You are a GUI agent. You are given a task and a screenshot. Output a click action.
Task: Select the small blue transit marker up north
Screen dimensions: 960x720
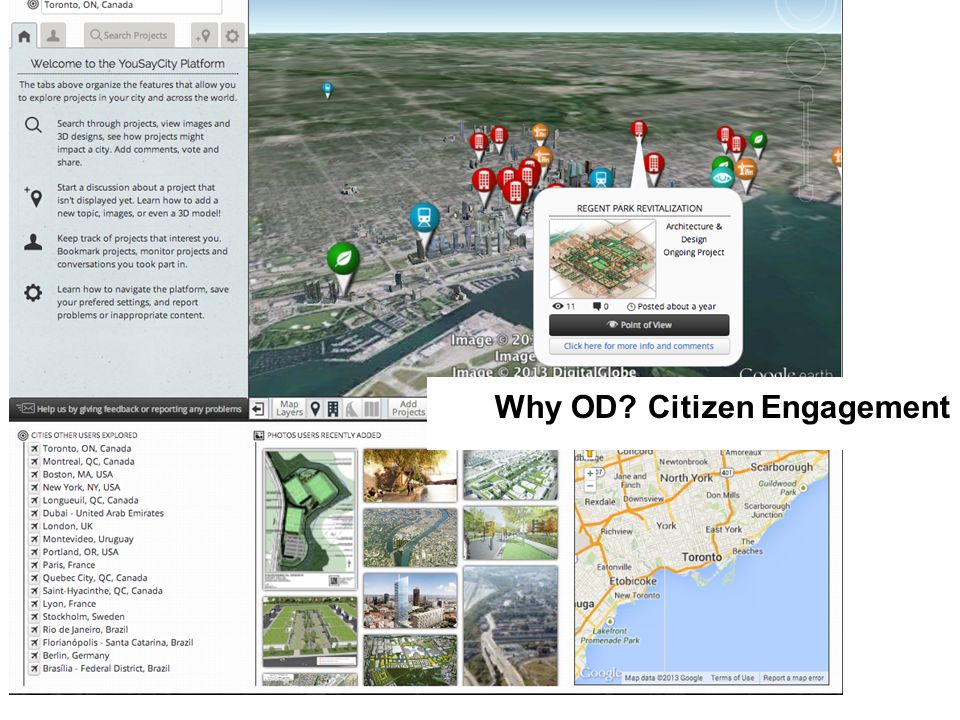pos(328,89)
